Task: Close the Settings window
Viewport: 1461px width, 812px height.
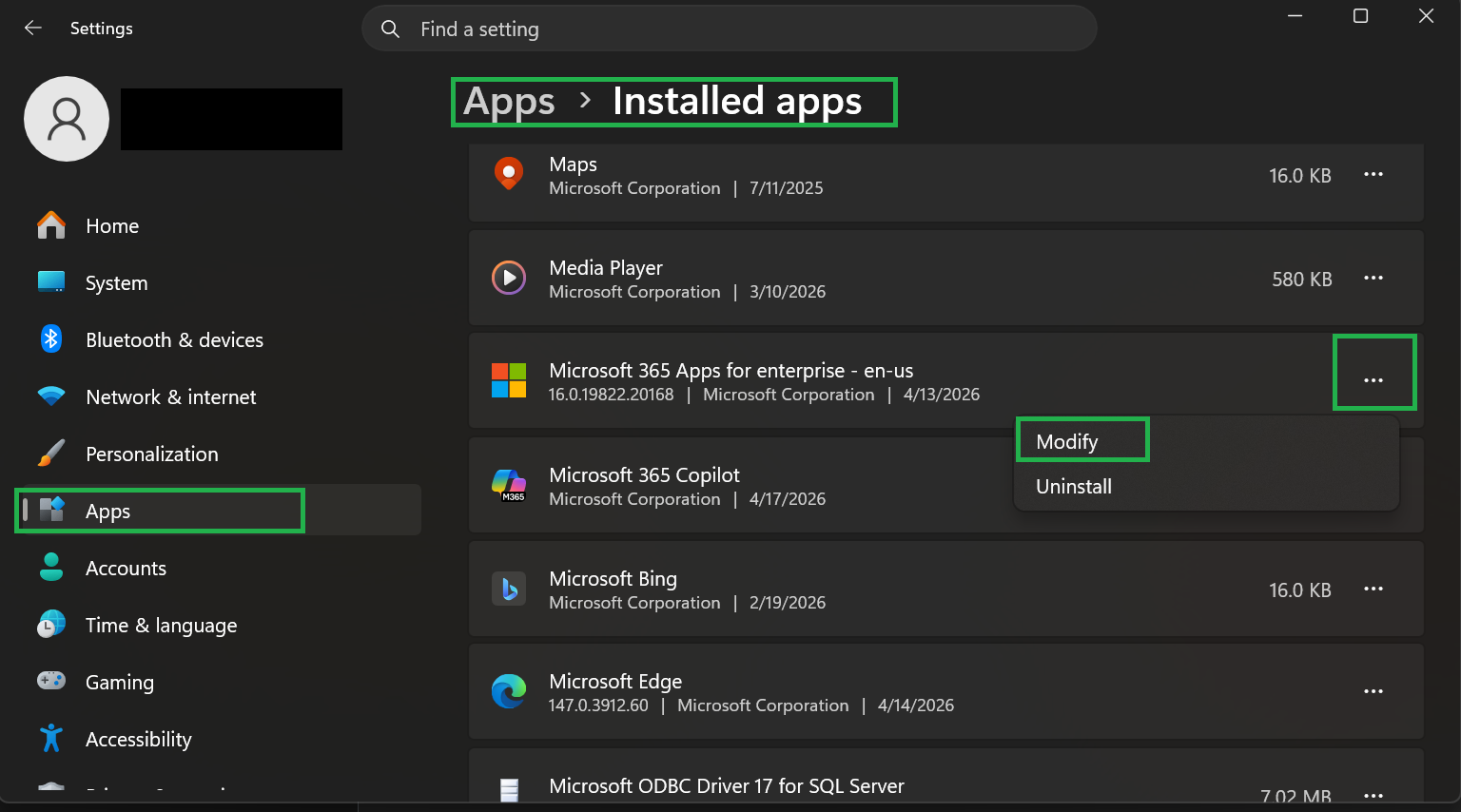Action: 1426,16
